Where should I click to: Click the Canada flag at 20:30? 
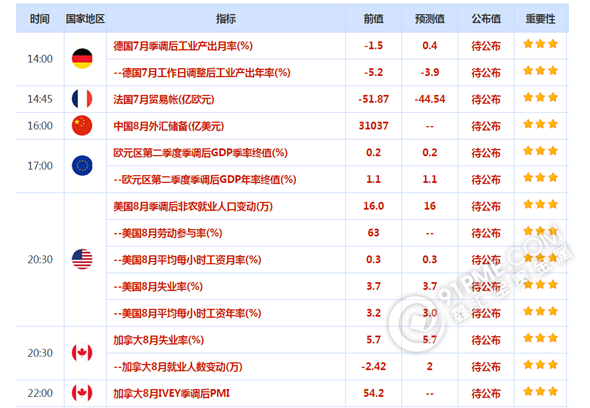(x=82, y=353)
